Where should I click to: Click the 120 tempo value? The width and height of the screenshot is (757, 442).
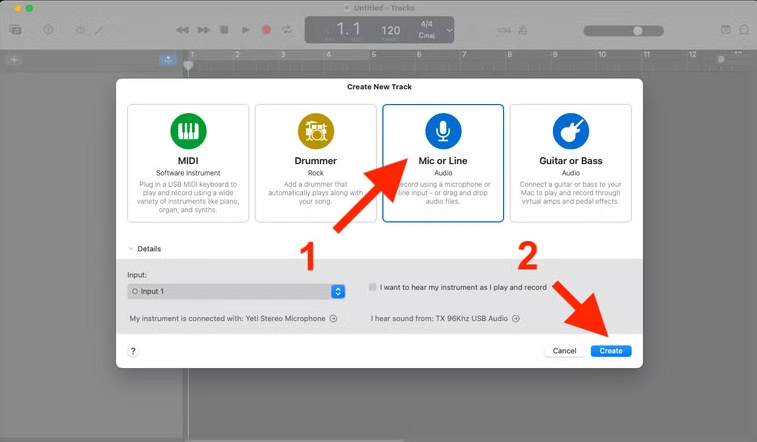[x=391, y=30]
